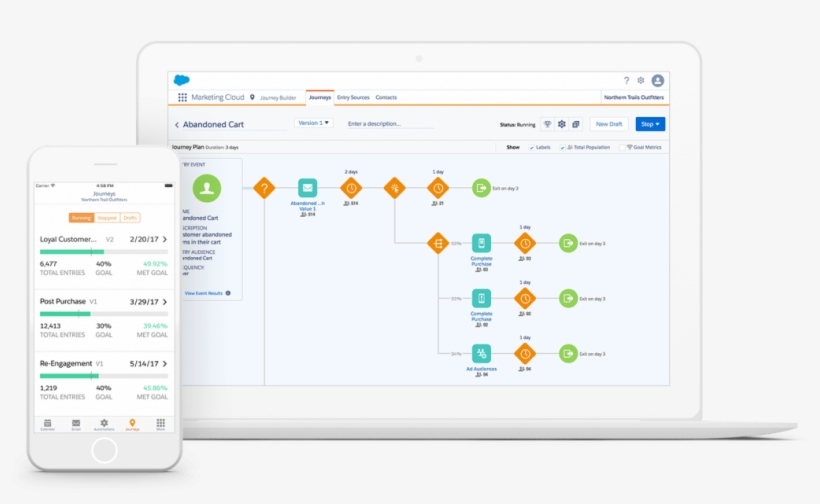
Task: Click the 6,477 total entries value
Action: point(48,264)
